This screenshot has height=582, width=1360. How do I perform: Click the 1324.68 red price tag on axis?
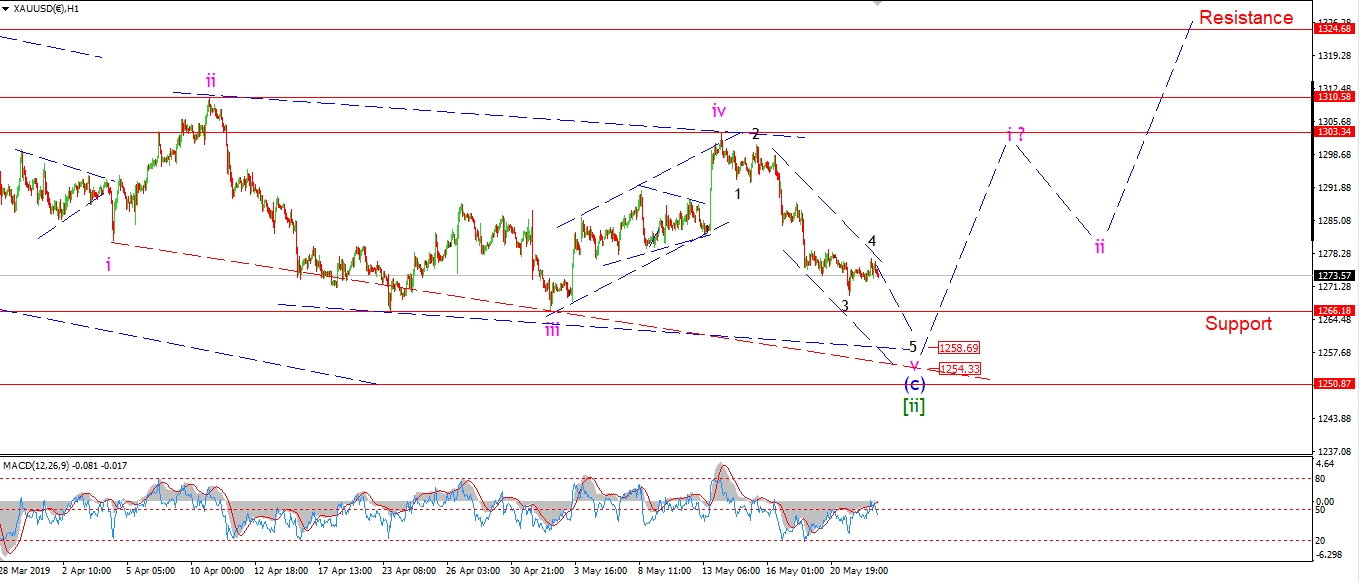(1335, 29)
